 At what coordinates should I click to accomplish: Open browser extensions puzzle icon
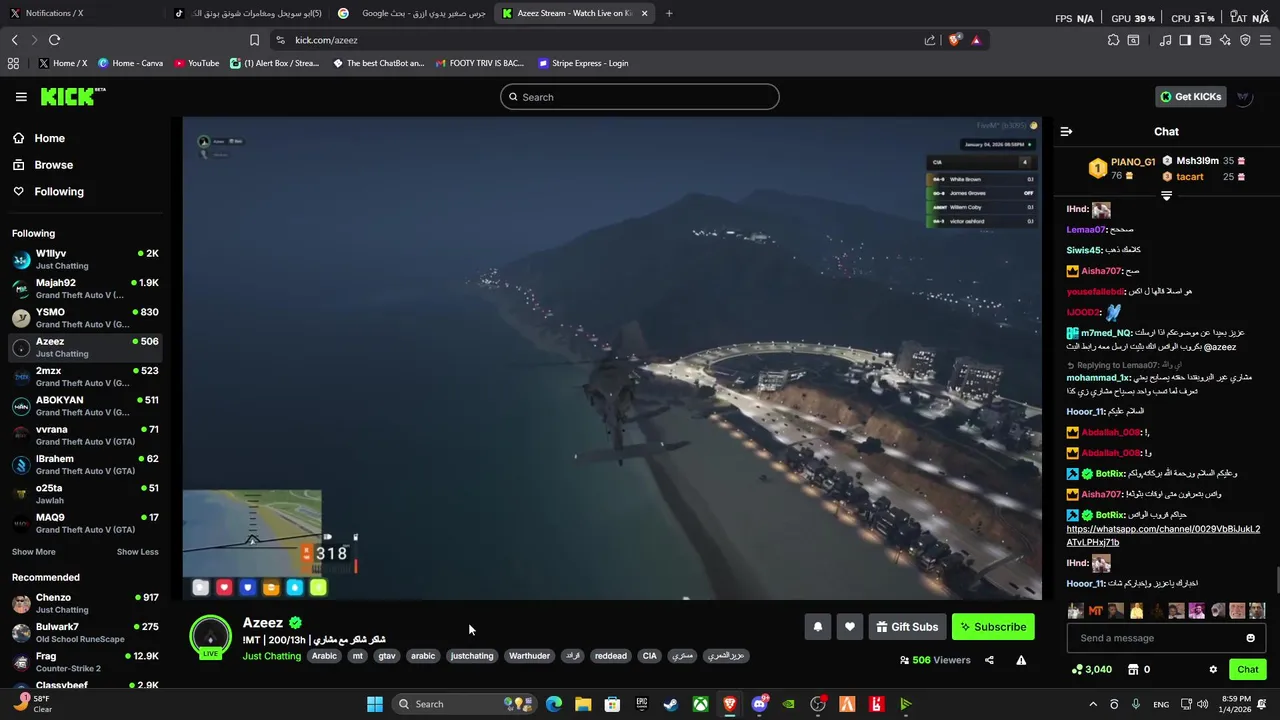coord(1113,40)
